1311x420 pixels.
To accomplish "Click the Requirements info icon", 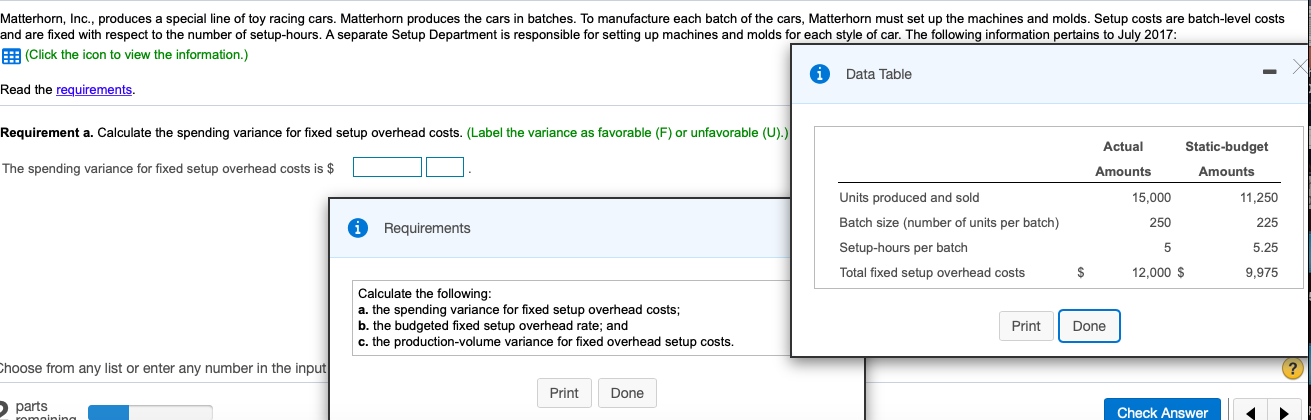I will tap(358, 228).
